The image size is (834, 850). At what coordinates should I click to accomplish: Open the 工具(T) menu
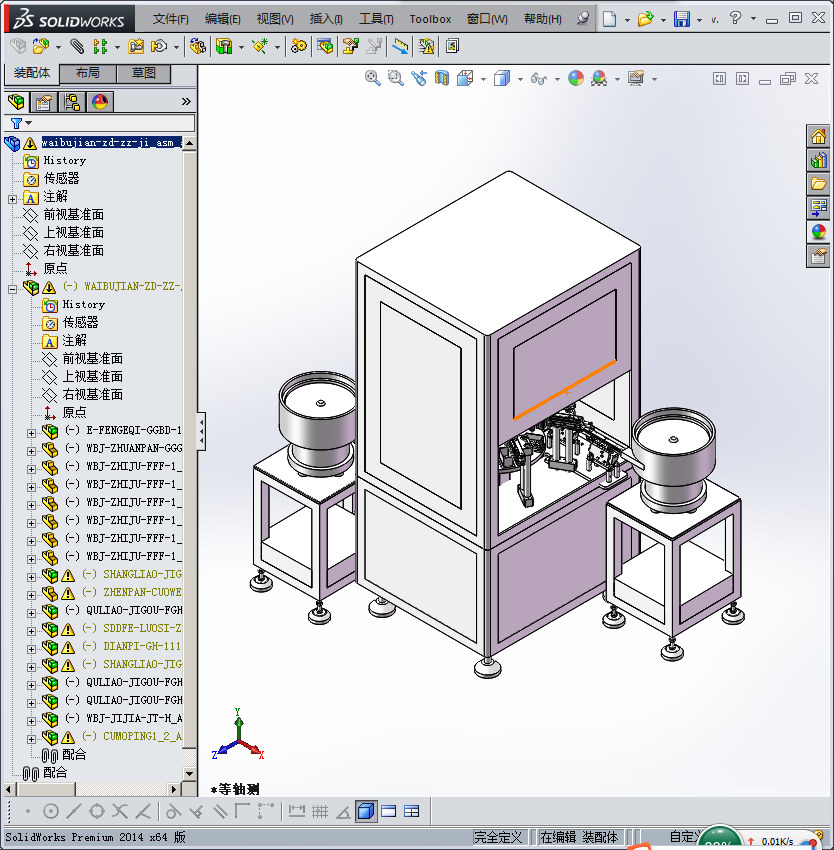point(376,19)
